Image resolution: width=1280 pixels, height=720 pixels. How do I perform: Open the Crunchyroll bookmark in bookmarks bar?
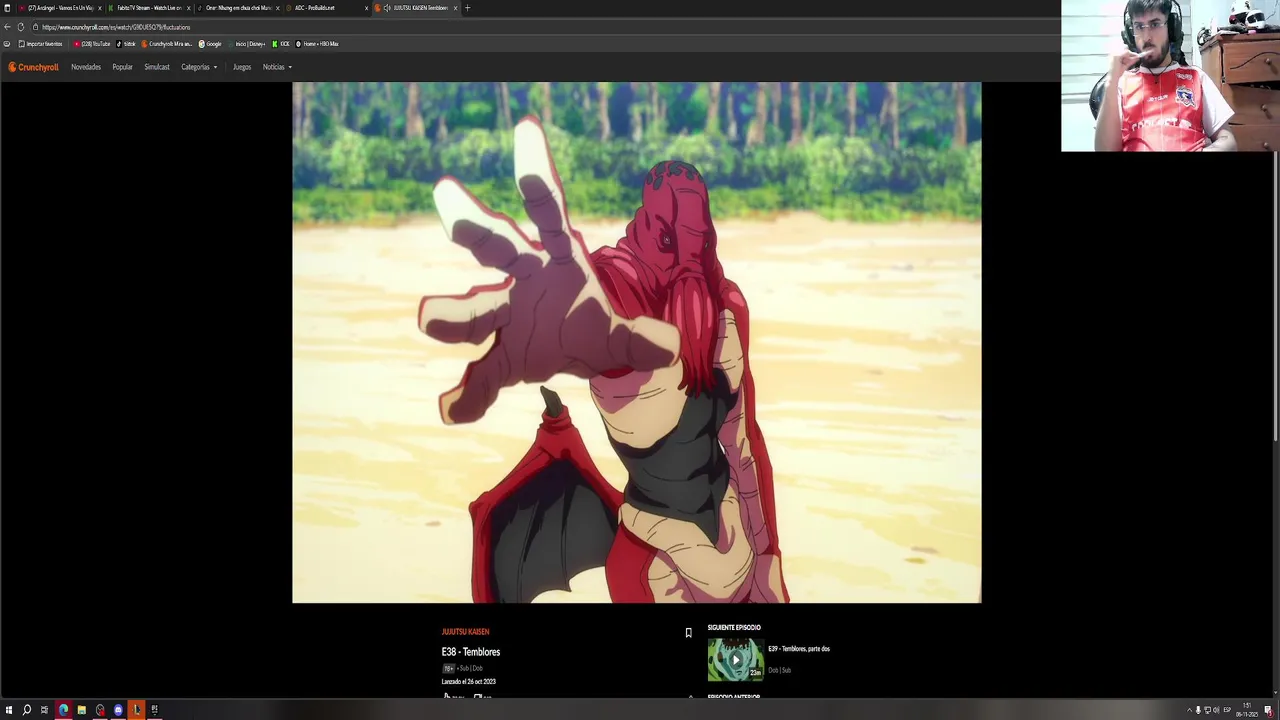166,44
